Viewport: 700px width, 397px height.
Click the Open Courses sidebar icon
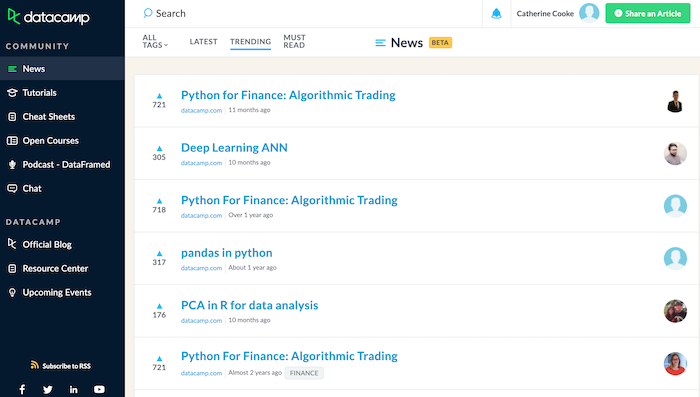tap(12, 141)
